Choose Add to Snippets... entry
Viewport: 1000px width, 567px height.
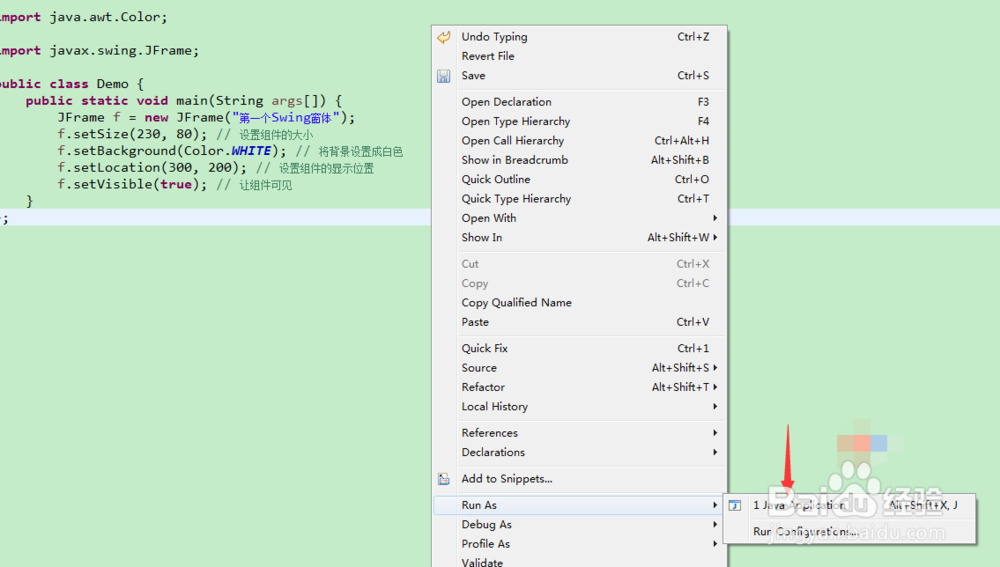pyautogui.click(x=580, y=479)
